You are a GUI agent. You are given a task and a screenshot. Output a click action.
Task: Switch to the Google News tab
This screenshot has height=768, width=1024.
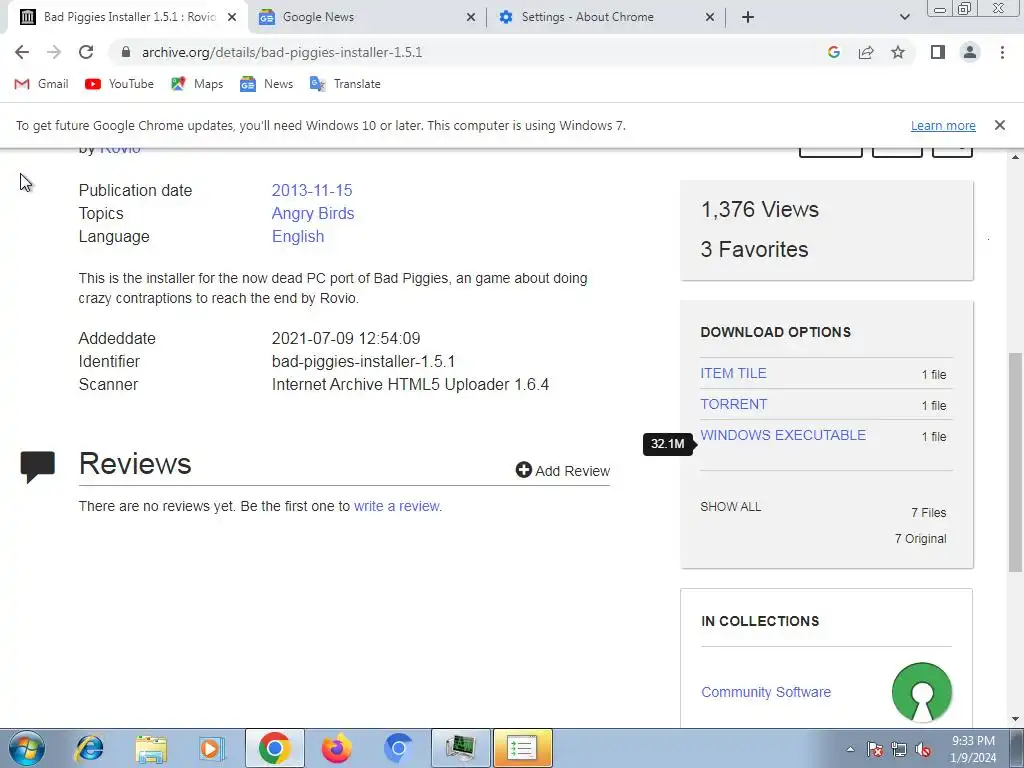[366, 17]
